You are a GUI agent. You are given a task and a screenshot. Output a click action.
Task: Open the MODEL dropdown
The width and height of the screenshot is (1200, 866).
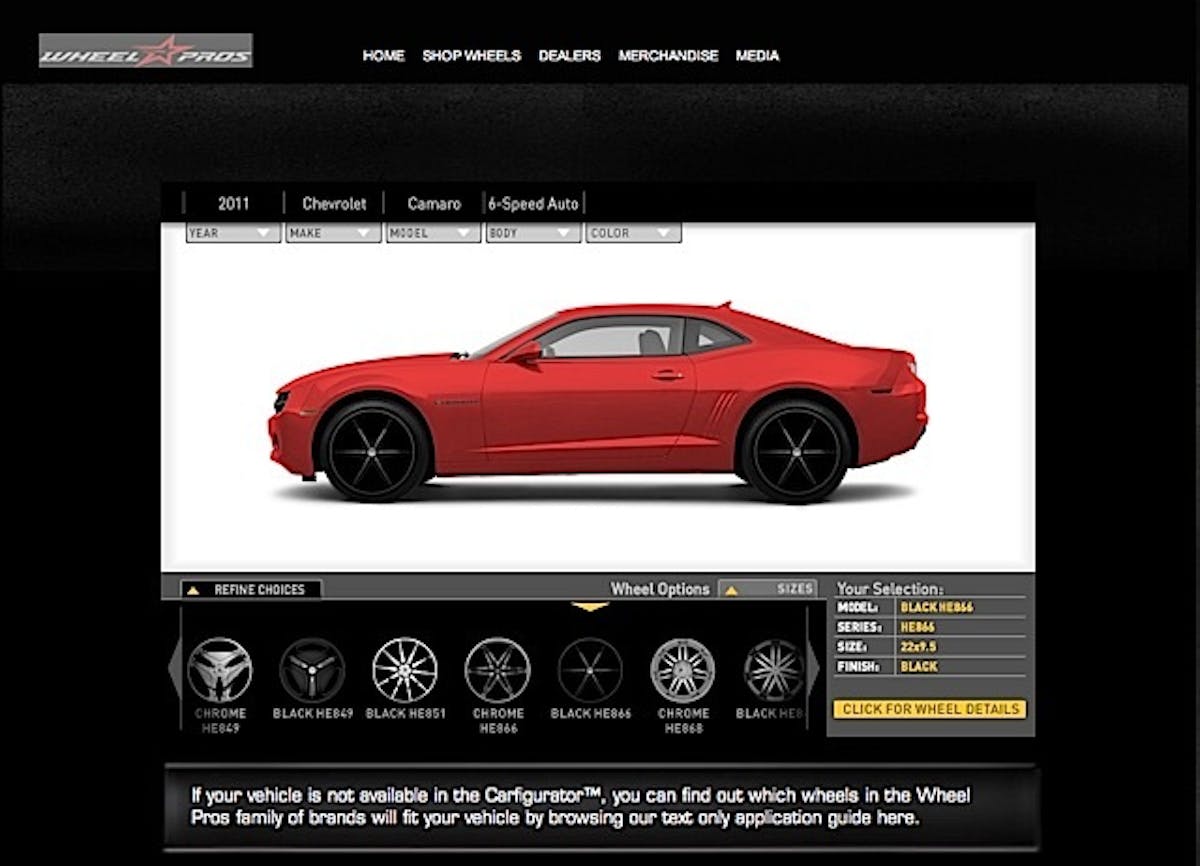433,233
